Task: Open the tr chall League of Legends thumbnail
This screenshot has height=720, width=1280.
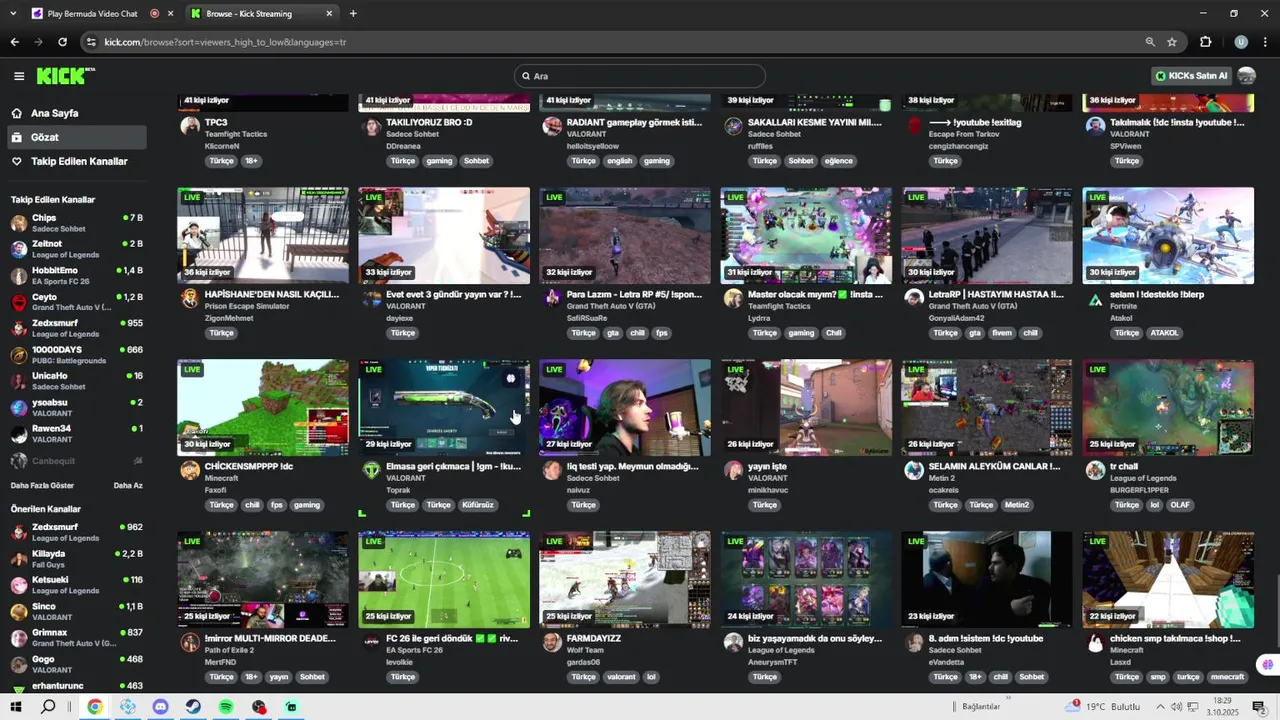Action: pos(1168,408)
